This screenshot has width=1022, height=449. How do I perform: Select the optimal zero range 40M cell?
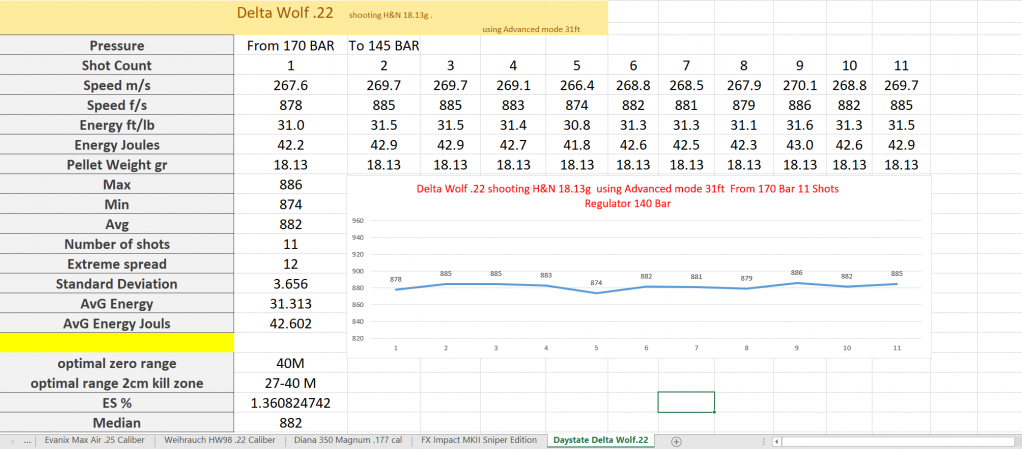point(291,364)
